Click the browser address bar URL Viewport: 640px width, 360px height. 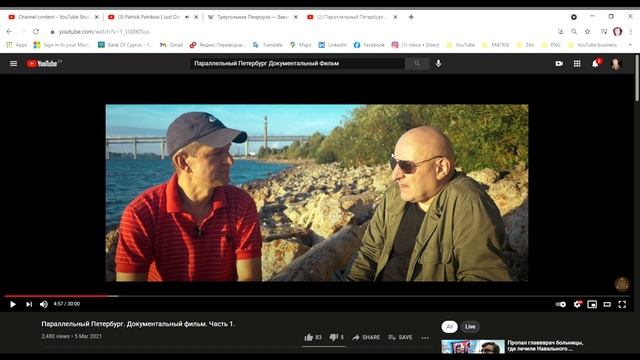pyautogui.click(x=104, y=31)
